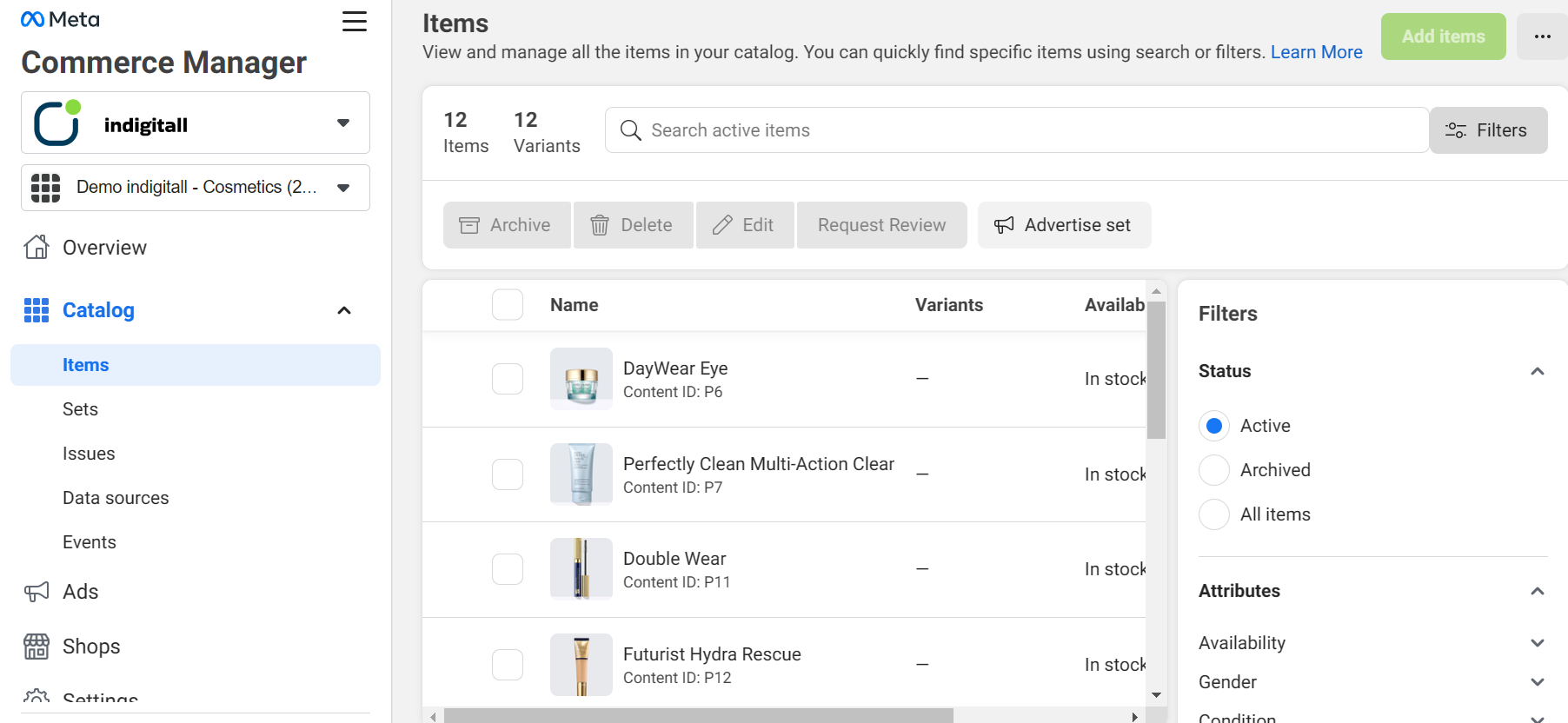
Task: Click the Double Wear product thumbnail
Action: tap(581, 569)
